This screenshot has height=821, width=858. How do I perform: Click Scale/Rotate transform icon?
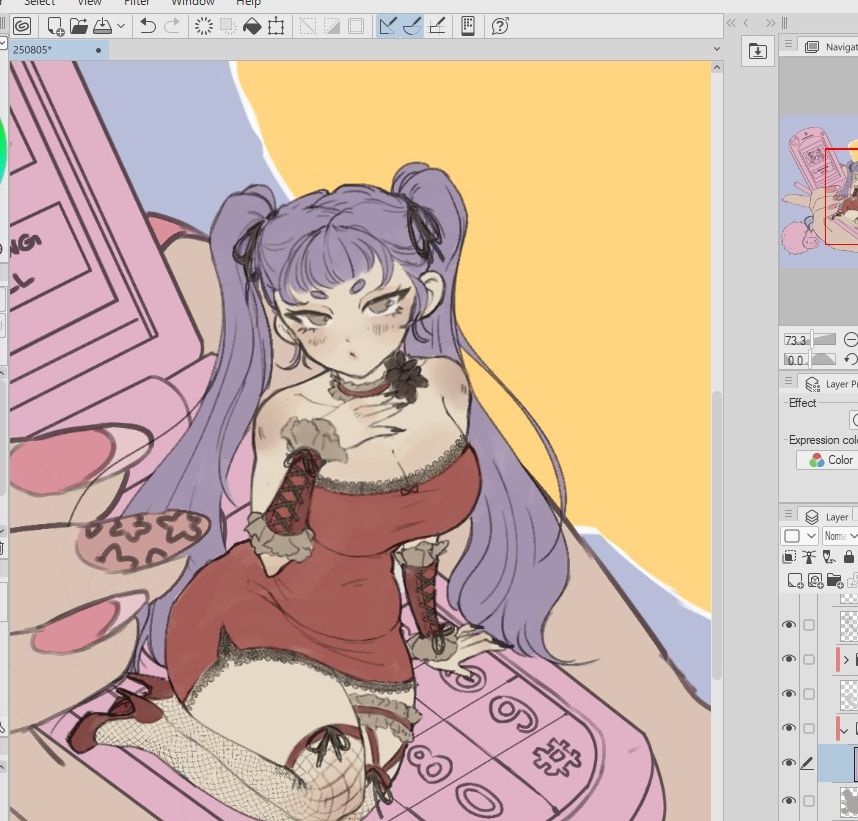tap(276, 26)
